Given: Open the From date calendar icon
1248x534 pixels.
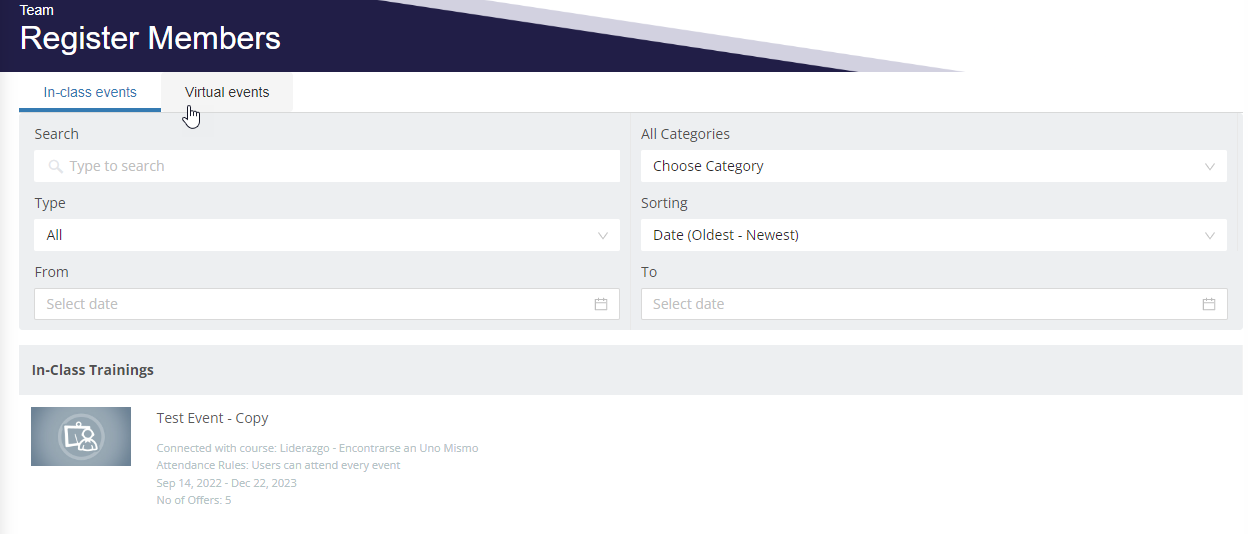Looking at the screenshot, I should point(601,304).
